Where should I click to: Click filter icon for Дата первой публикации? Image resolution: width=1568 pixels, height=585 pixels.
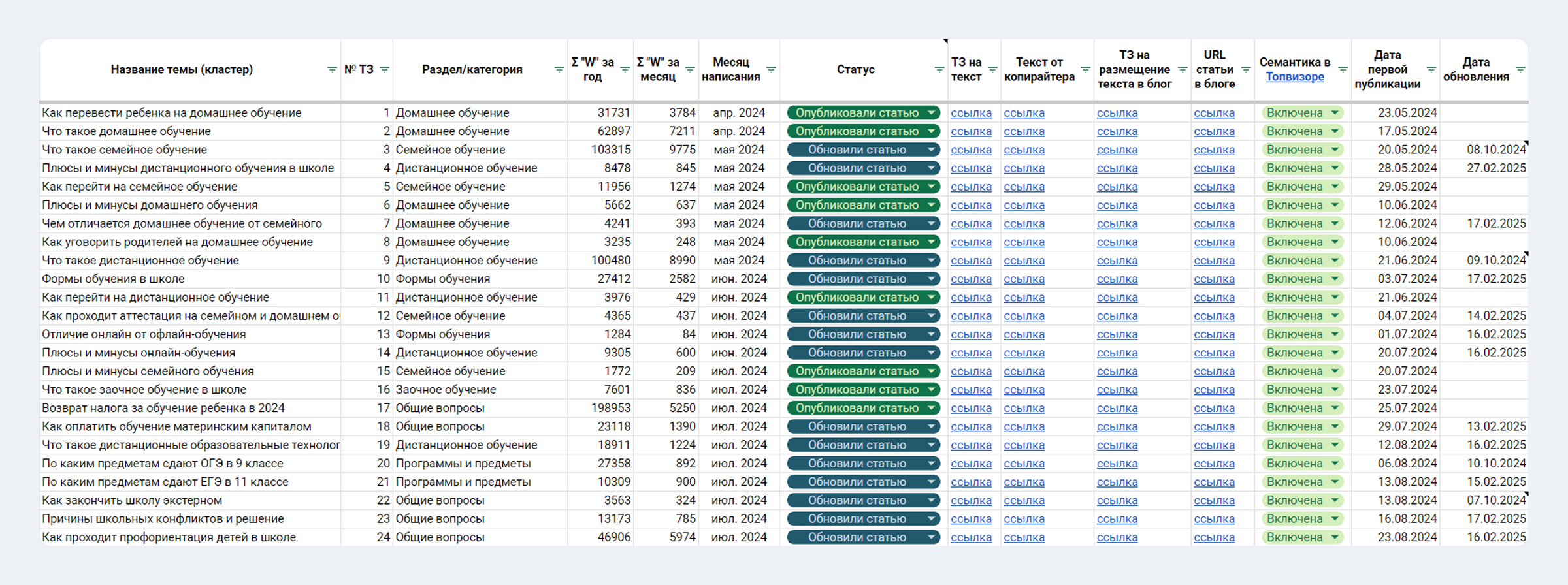(1431, 70)
